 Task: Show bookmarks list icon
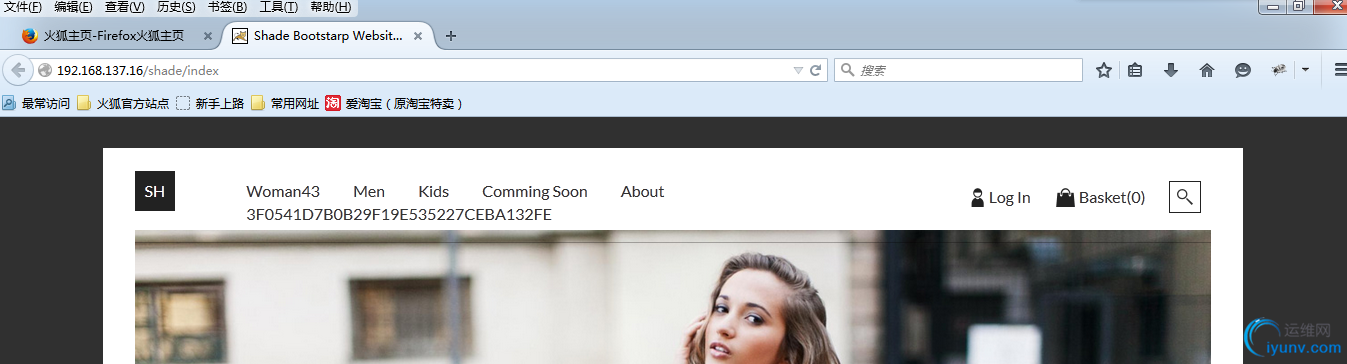[x=1135, y=70]
